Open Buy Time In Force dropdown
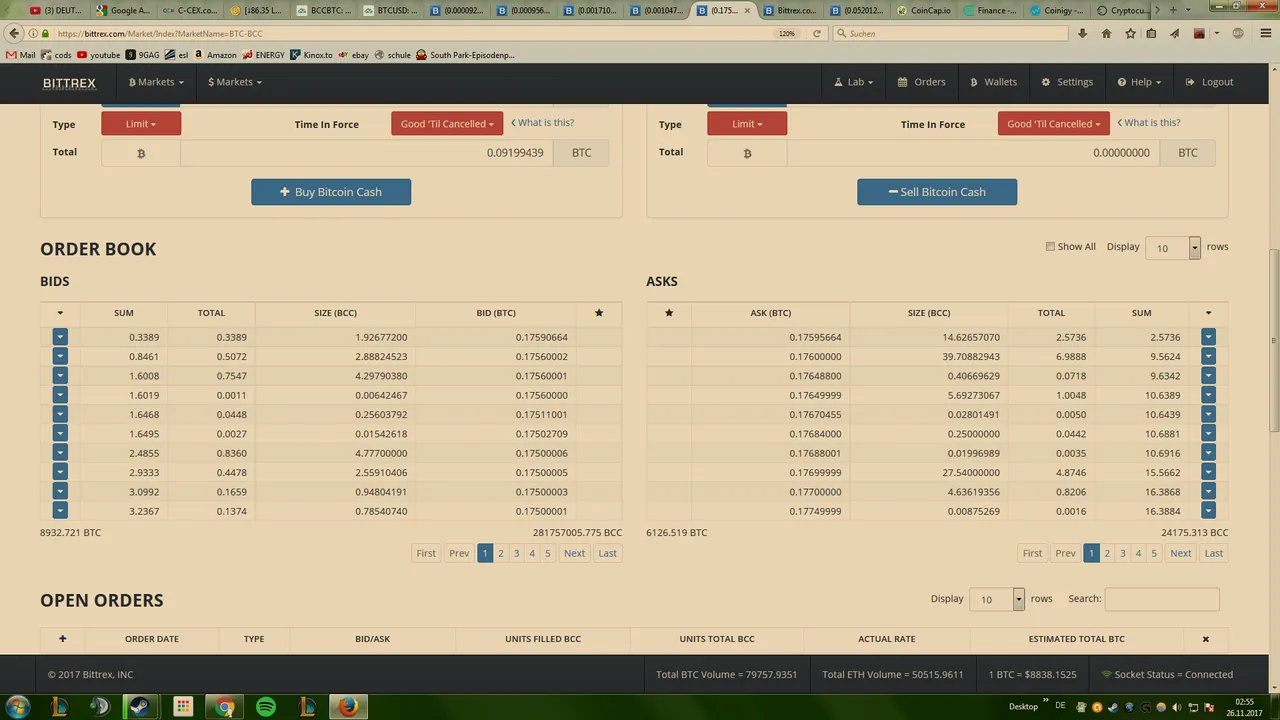 point(447,124)
